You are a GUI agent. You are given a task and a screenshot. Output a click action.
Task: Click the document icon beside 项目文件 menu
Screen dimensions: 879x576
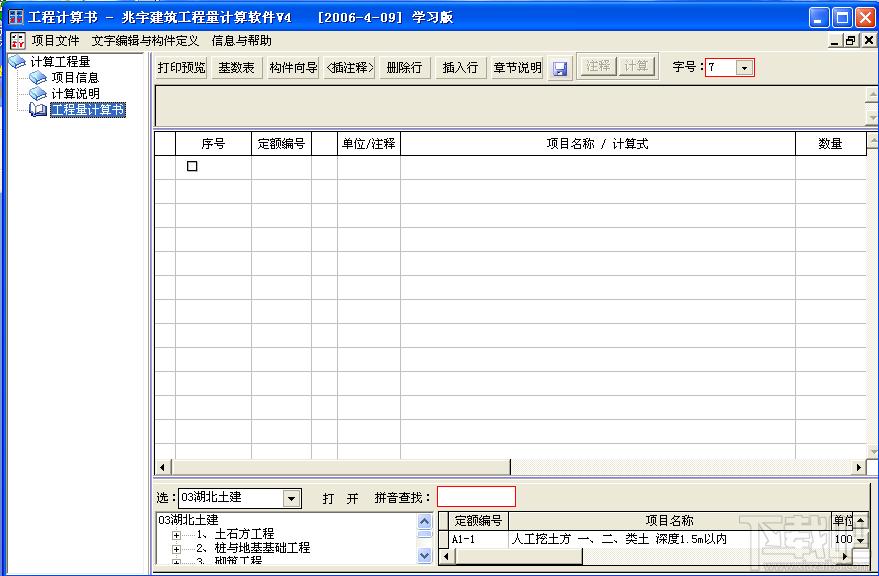17,40
